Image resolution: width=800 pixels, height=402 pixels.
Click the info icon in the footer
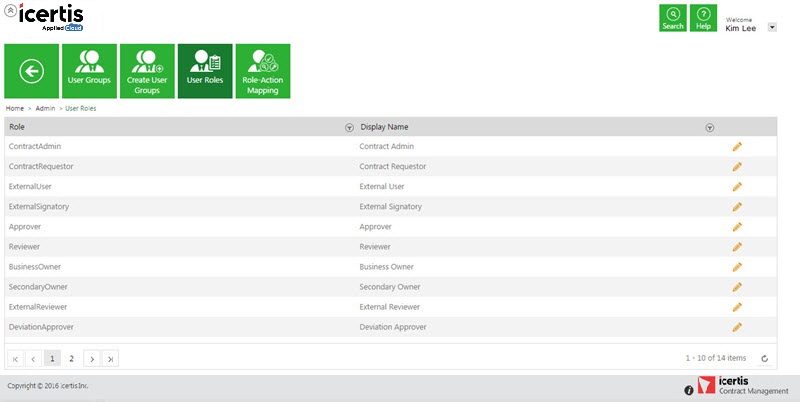point(688,390)
